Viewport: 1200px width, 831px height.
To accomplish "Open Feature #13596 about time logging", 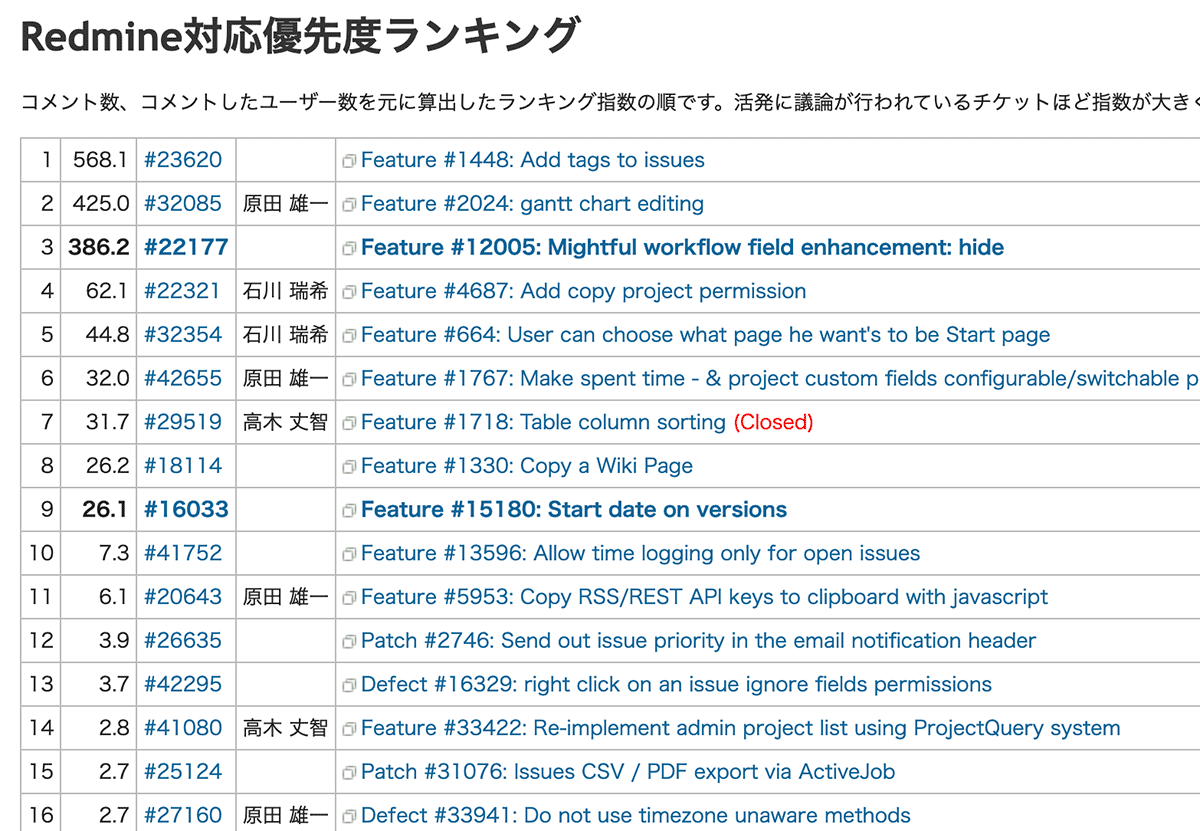I will click(641, 553).
